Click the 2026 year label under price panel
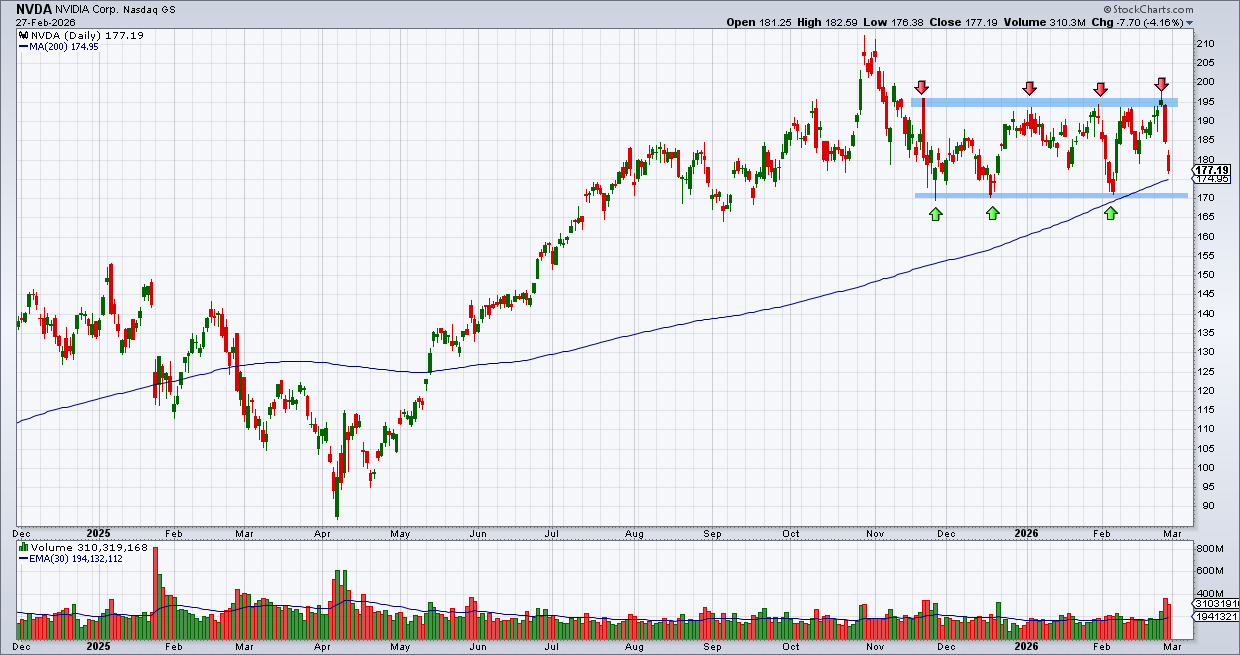The height and width of the screenshot is (655, 1240). (x=1028, y=534)
